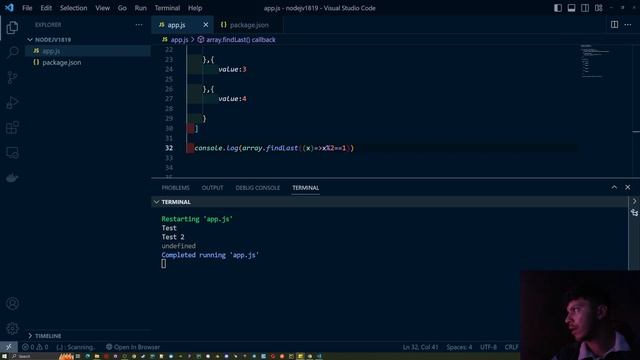Click Spaces: 4 indentation in status bar
Viewport: 640px width, 360px height.
[x=459, y=347]
